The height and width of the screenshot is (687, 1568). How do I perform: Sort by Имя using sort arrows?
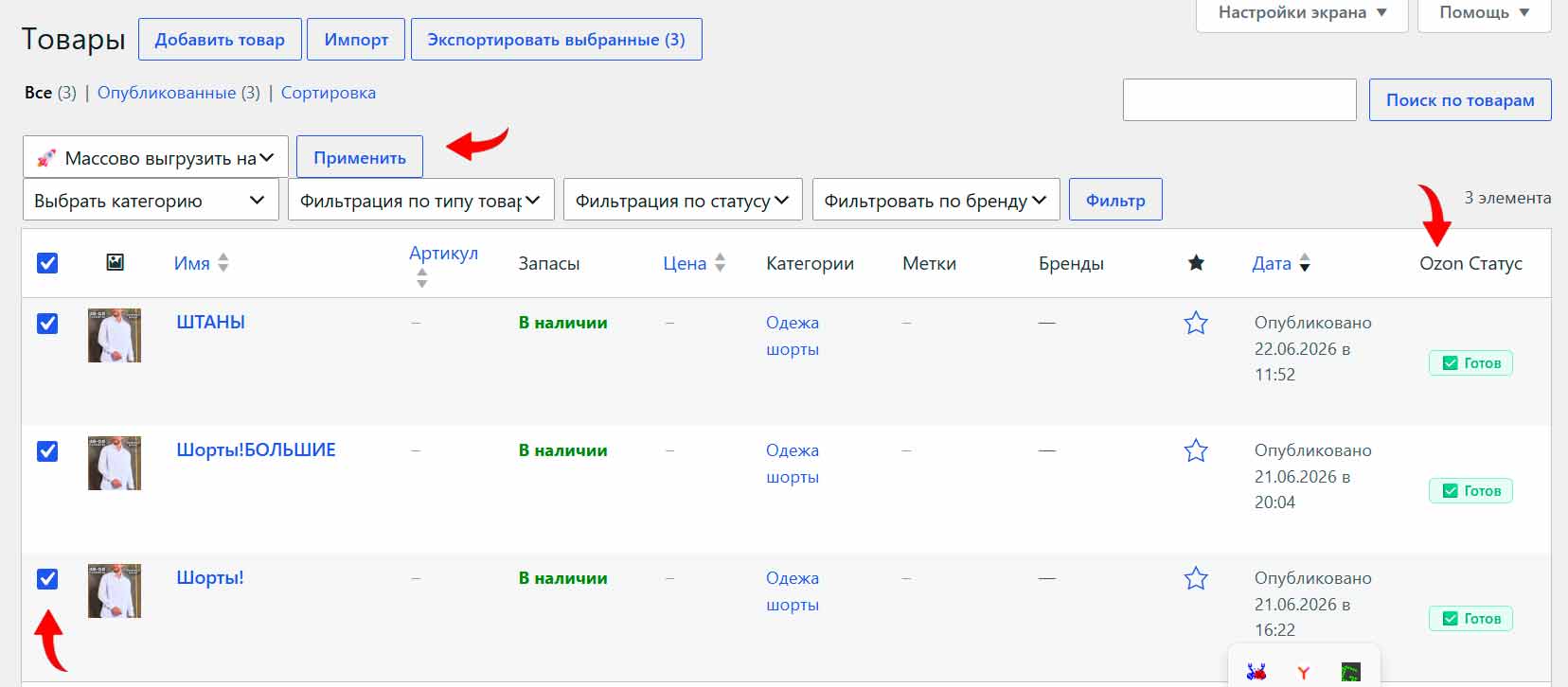(x=223, y=263)
